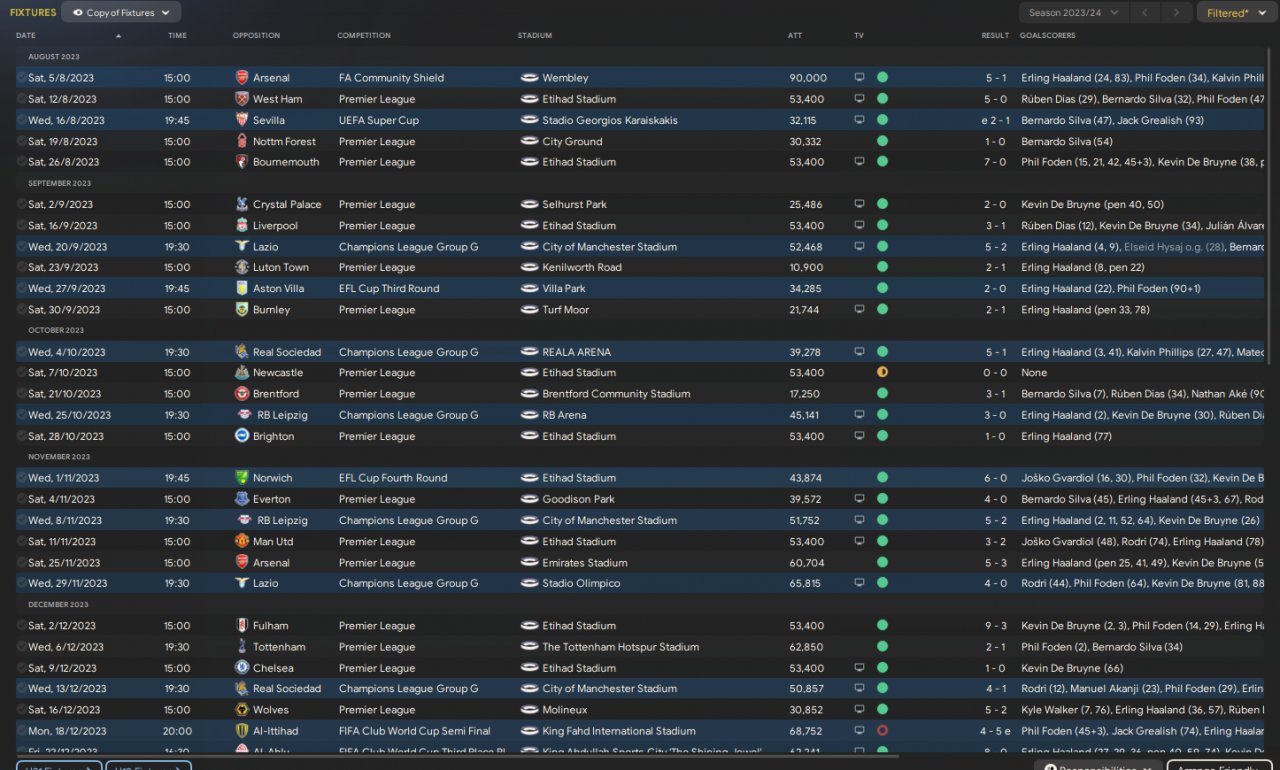Open the West Ham club badge
The image size is (1280, 770).
coord(241,99)
